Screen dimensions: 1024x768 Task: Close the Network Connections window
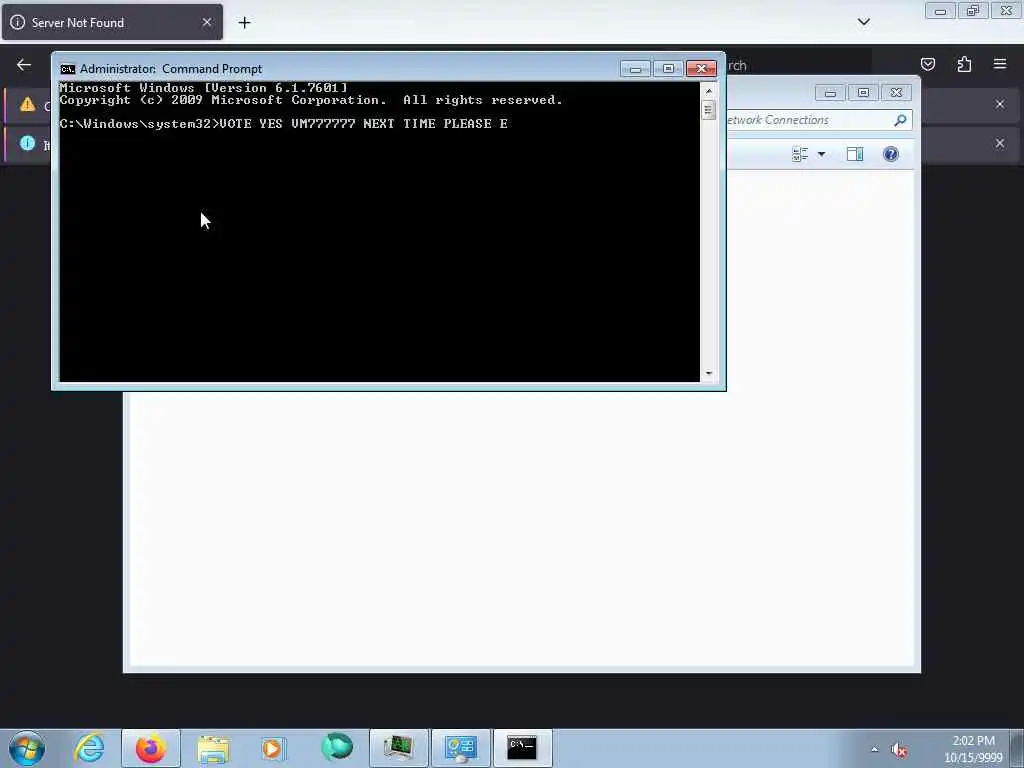point(897,93)
